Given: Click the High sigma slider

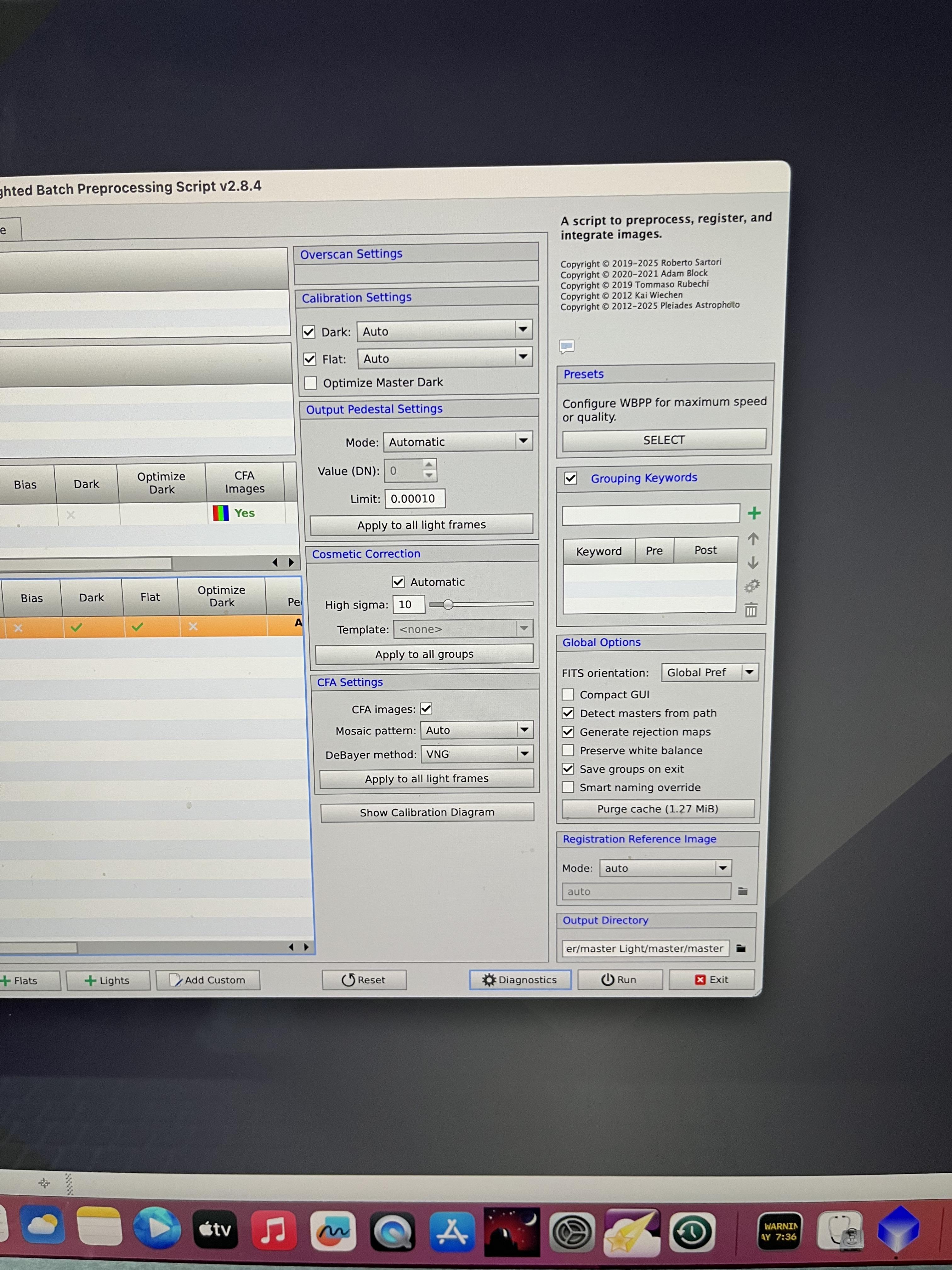Looking at the screenshot, I should coord(448,604).
